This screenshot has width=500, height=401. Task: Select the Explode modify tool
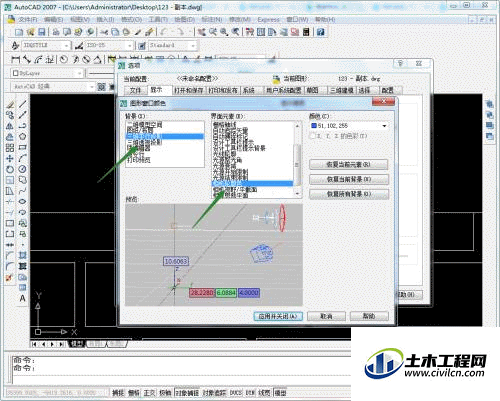pyautogui.click(x=10, y=277)
